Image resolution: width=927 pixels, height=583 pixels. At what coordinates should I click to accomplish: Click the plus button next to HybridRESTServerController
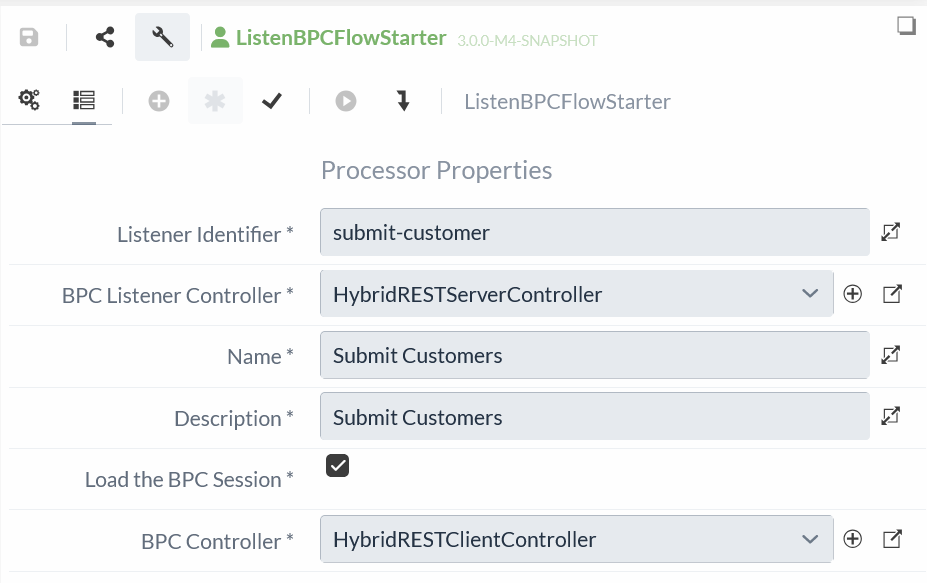coord(852,294)
